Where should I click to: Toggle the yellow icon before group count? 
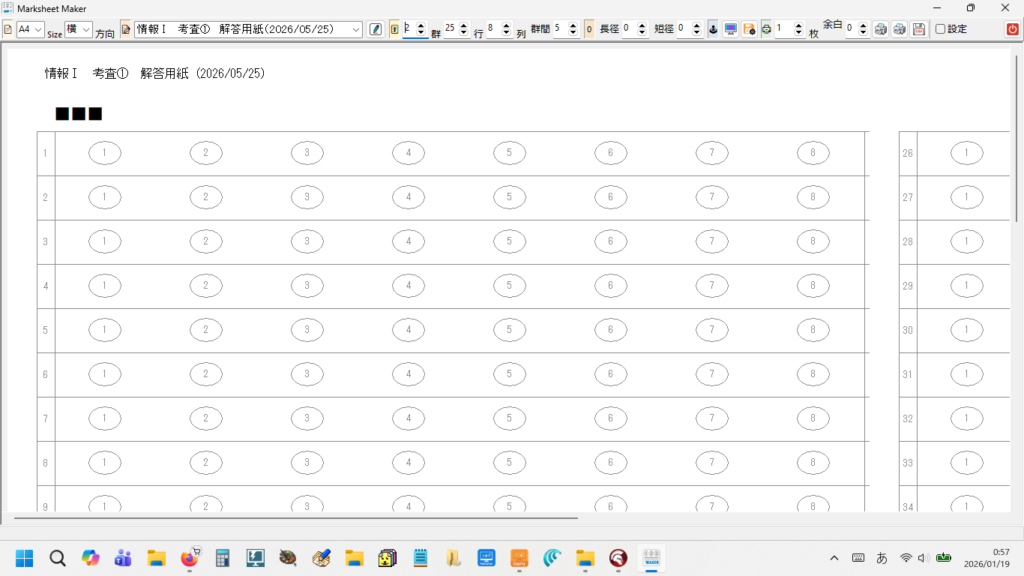394,29
